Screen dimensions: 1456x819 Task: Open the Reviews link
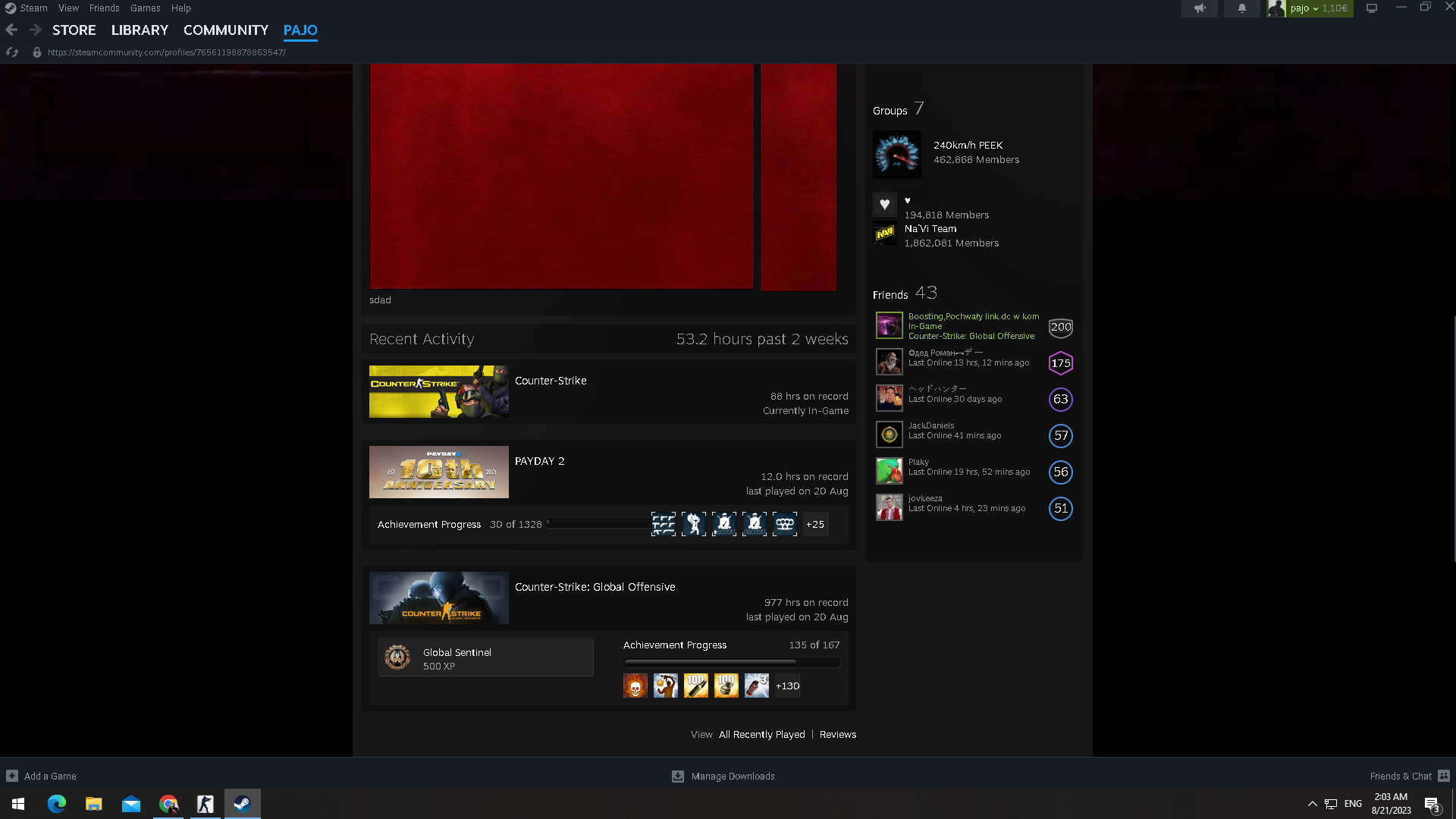837,734
